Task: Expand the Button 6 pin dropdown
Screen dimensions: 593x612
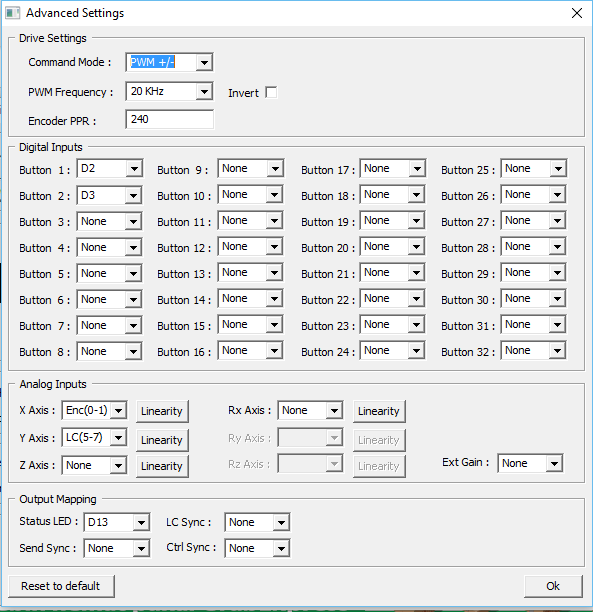Action: 110,299
